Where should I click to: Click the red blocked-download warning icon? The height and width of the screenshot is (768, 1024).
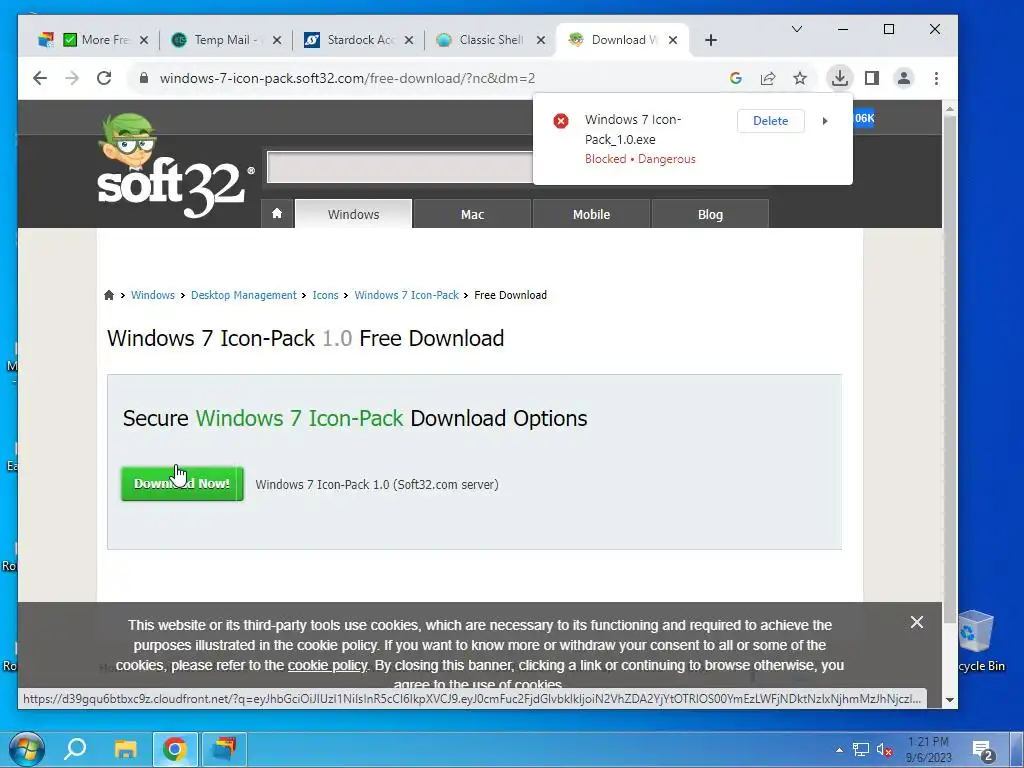(561, 121)
